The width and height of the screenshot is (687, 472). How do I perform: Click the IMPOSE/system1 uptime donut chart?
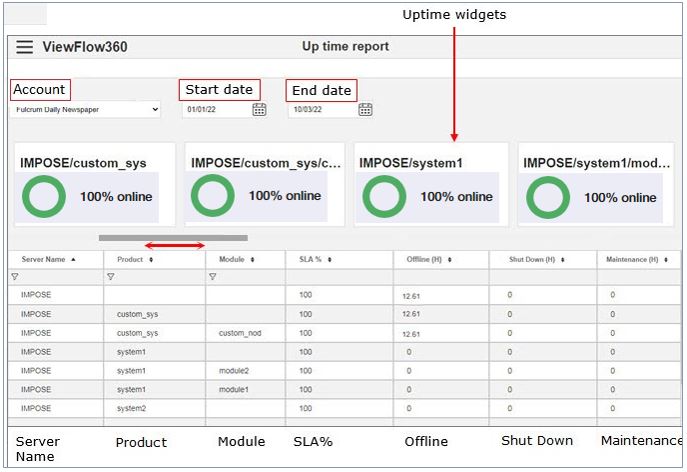pyautogui.click(x=384, y=197)
